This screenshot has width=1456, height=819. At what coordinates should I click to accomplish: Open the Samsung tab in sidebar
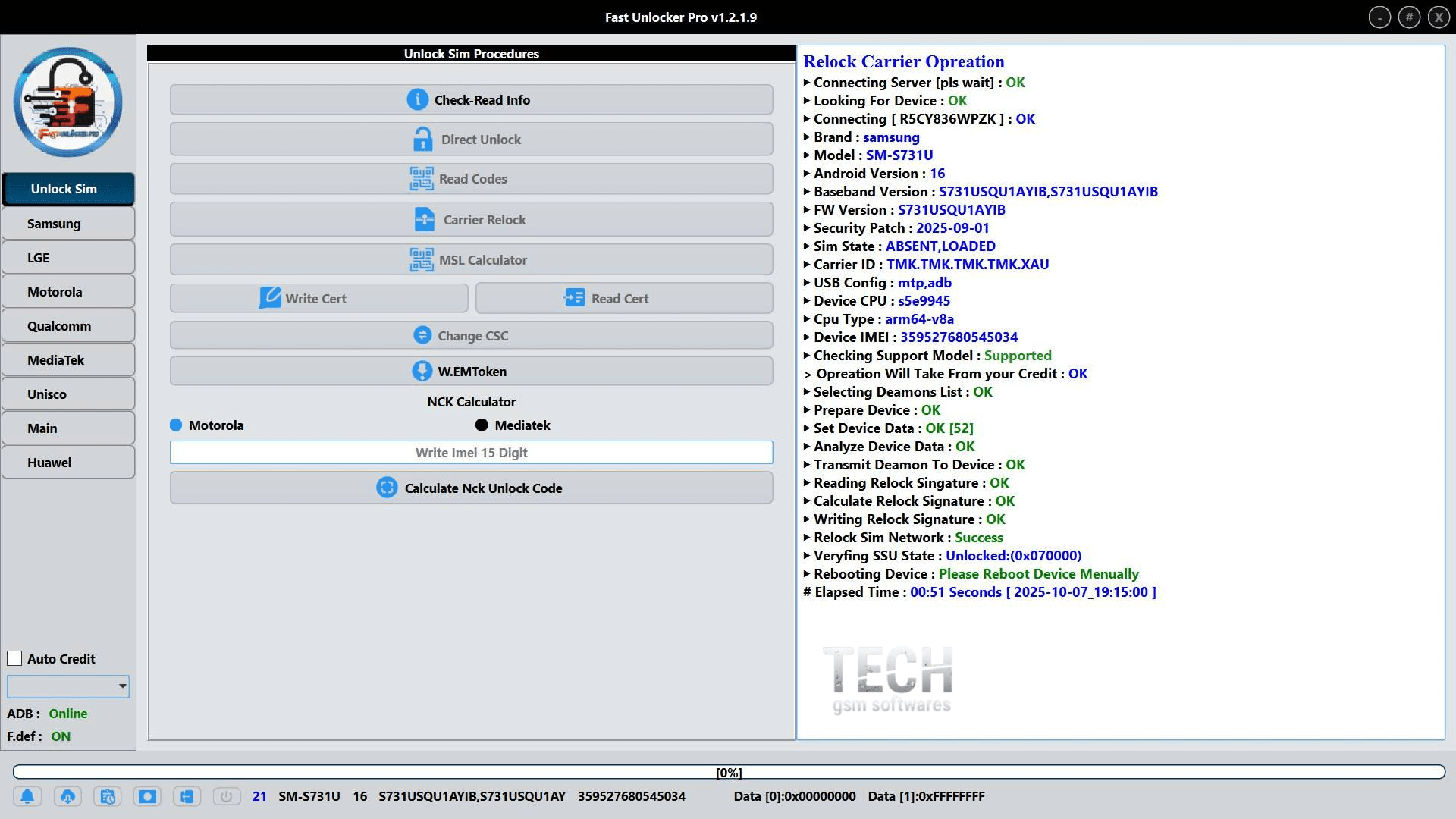68,224
